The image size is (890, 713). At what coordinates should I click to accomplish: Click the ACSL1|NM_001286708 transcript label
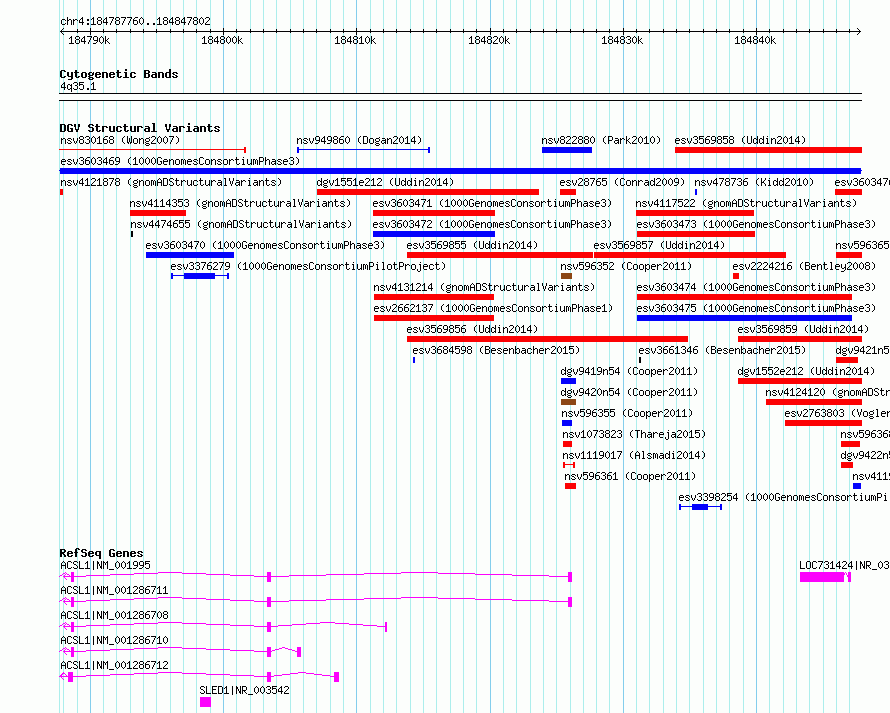(x=114, y=615)
